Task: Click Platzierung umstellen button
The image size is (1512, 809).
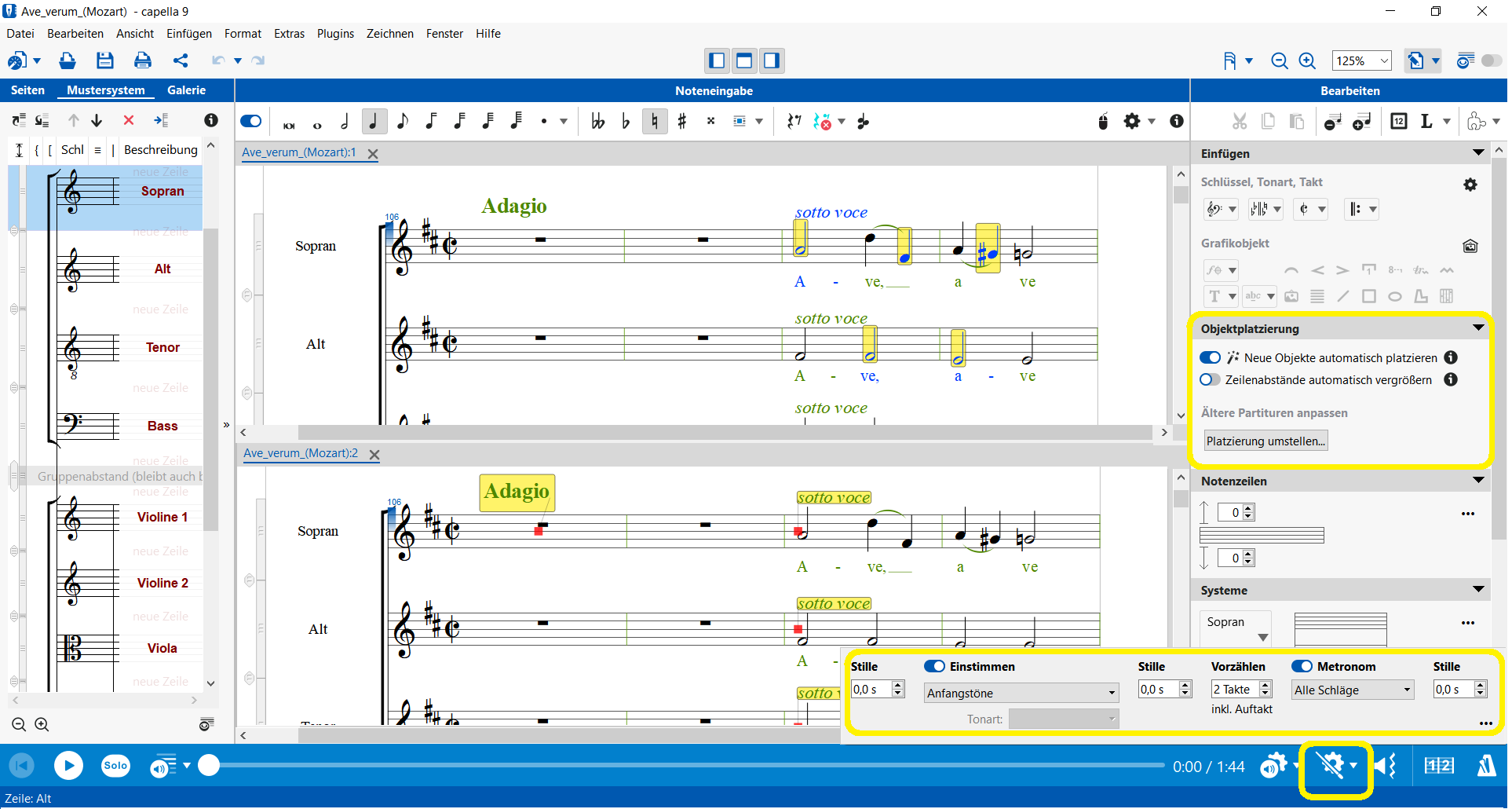Action: (x=1265, y=441)
